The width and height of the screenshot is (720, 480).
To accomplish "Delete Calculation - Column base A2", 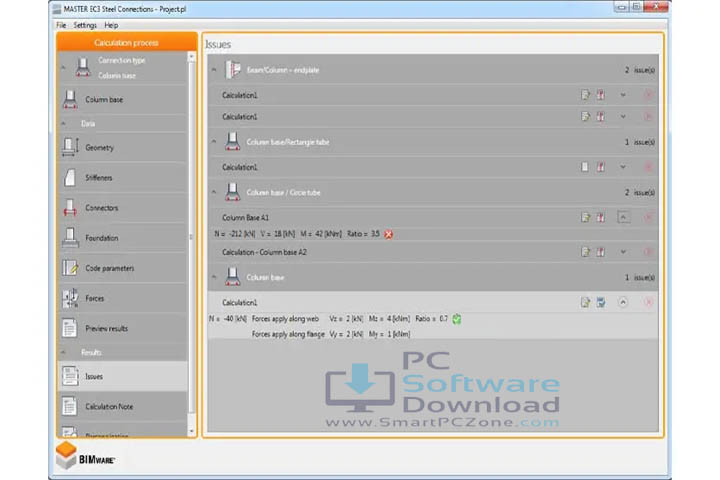I will coord(648,252).
